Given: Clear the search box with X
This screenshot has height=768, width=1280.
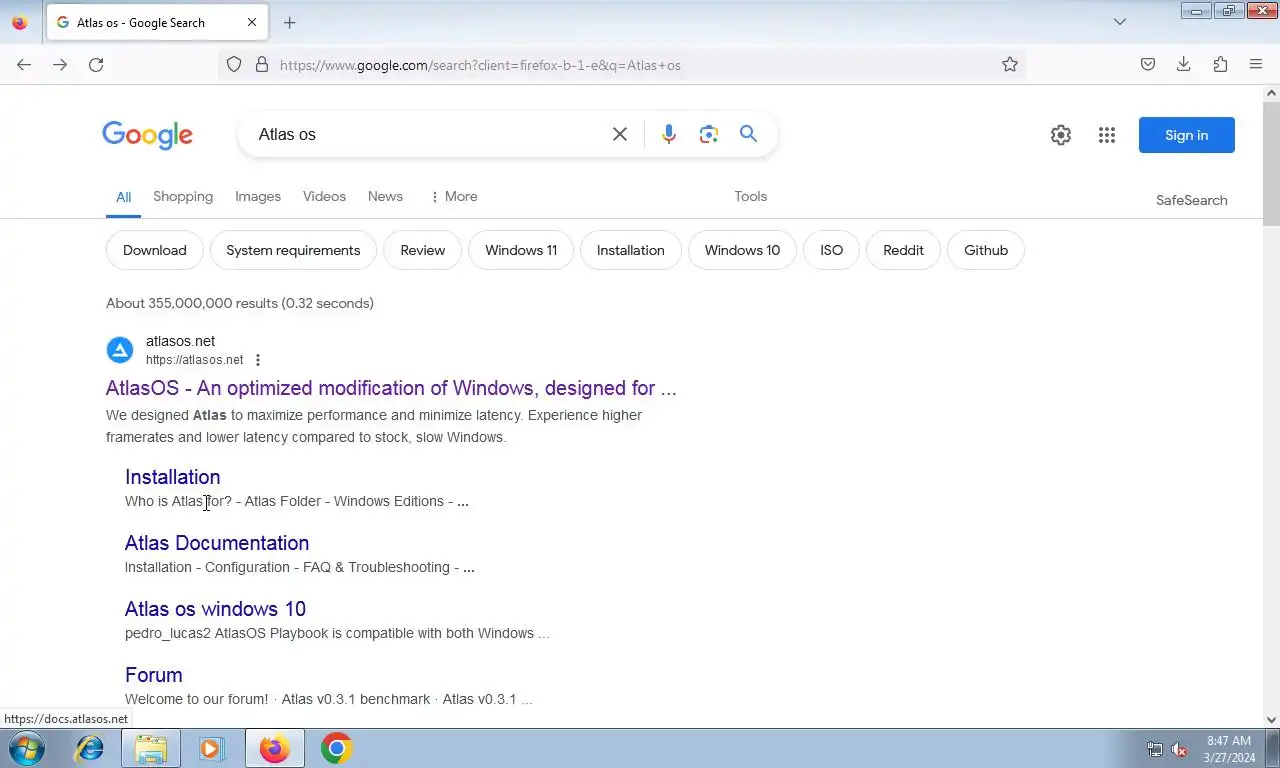Looking at the screenshot, I should pos(620,134).
